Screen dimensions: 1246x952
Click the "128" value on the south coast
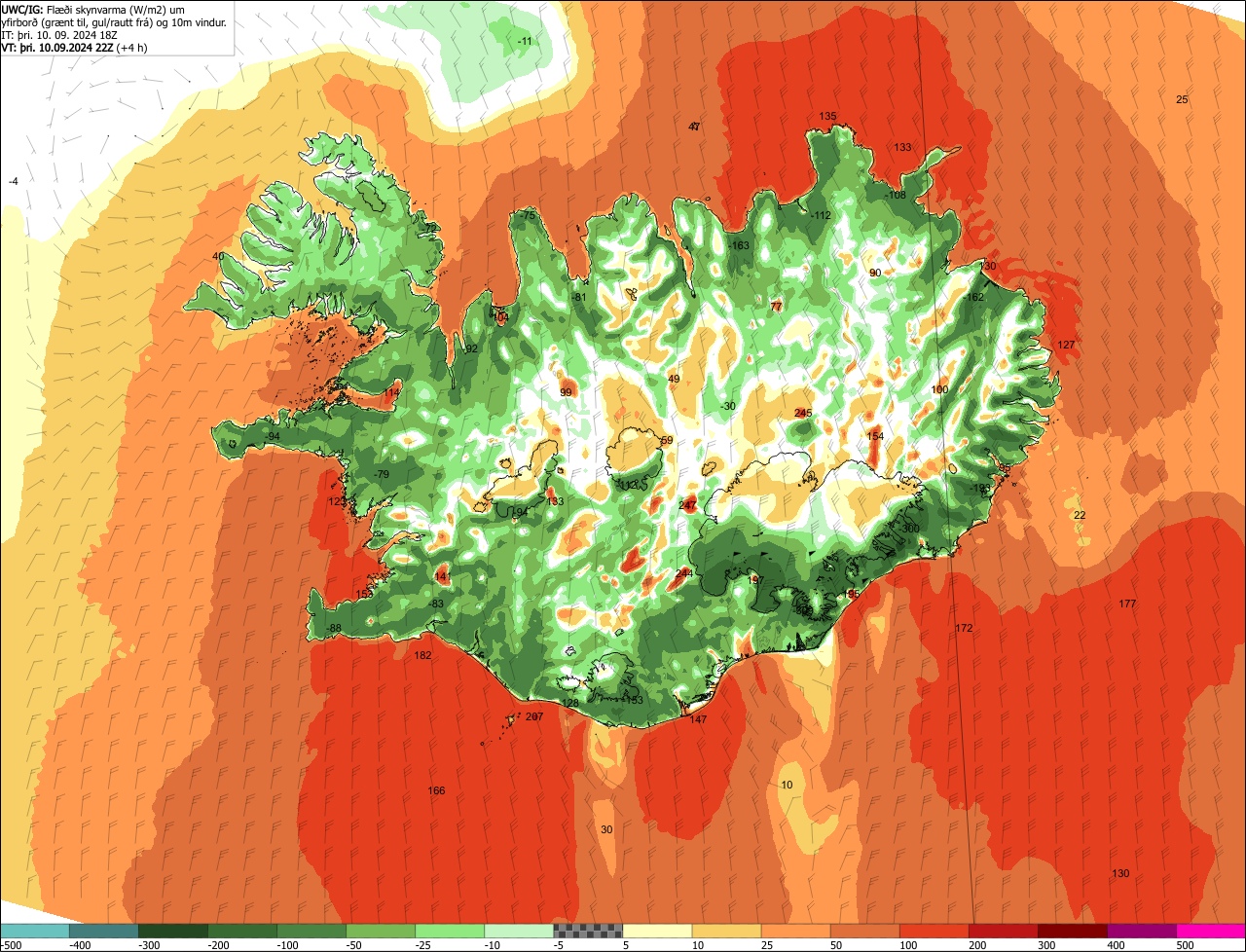[569, 703]
